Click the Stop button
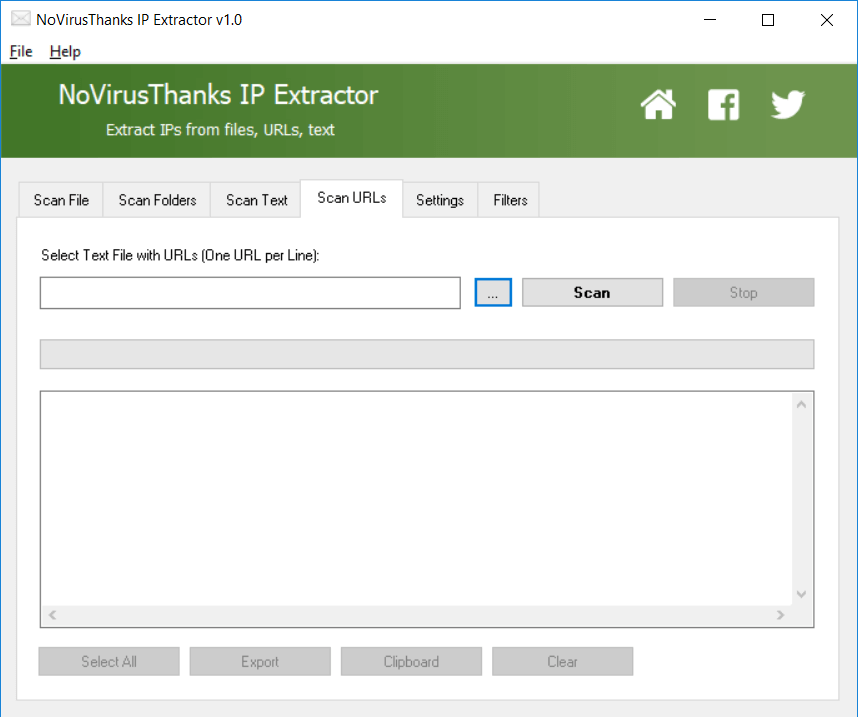This screenshot has width=860, height=717. point(744,292)
